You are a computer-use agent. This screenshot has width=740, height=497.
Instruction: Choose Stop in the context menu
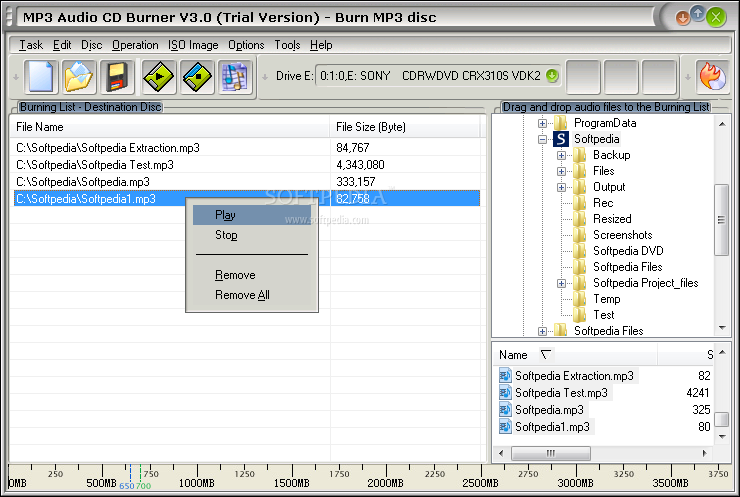(x=252, y=235)
